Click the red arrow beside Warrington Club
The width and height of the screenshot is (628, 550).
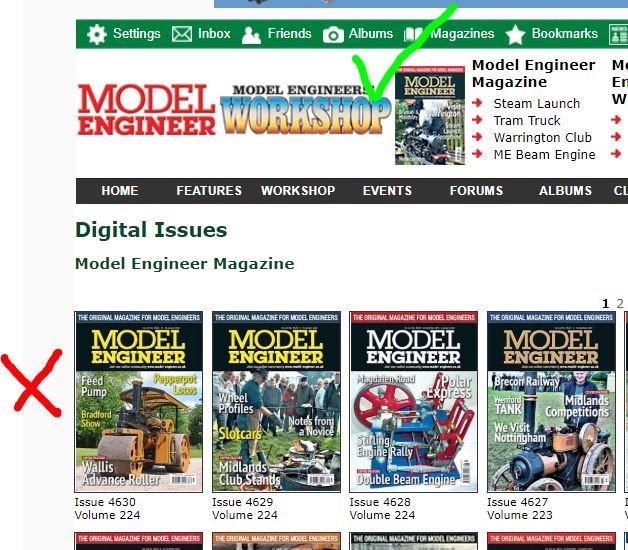point(477,137)
